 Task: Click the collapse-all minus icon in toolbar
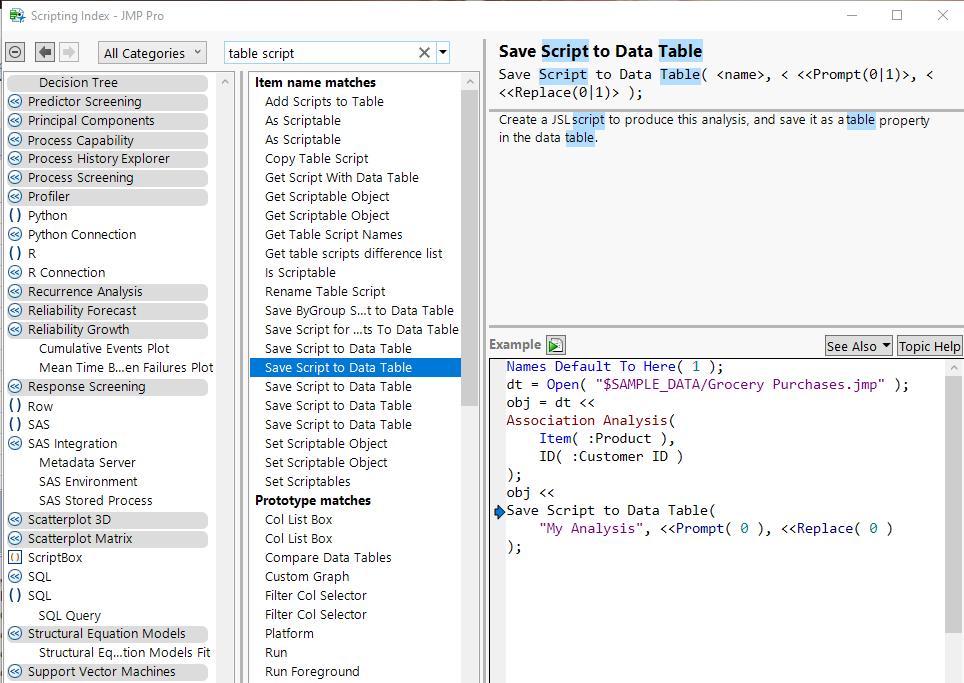[16, 52]
